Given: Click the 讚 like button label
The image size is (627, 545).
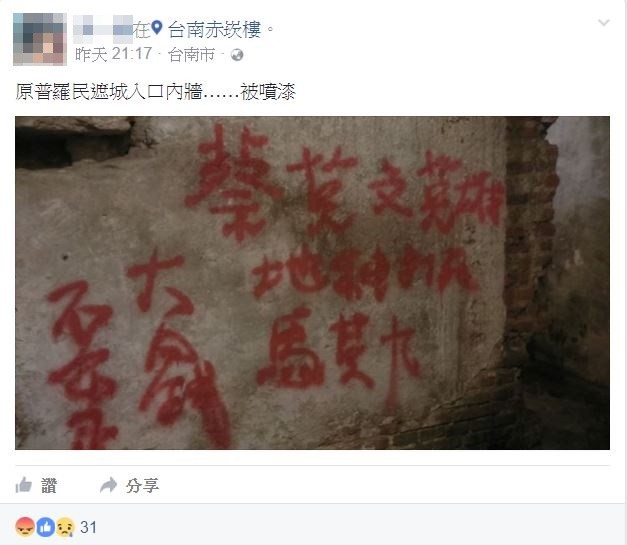Looking at the screenshot, I should pos(49,486).
